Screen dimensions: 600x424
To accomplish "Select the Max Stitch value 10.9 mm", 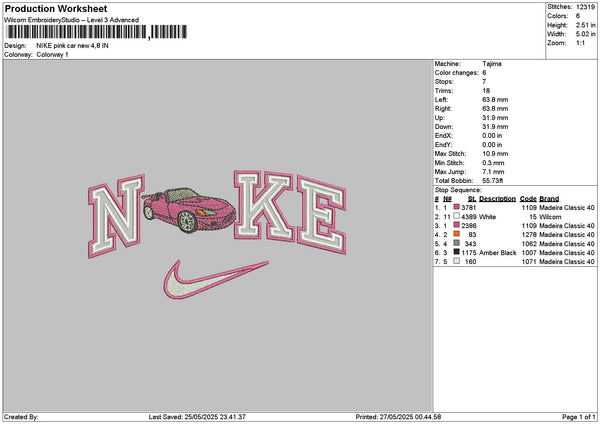I will tap(495, 153).
